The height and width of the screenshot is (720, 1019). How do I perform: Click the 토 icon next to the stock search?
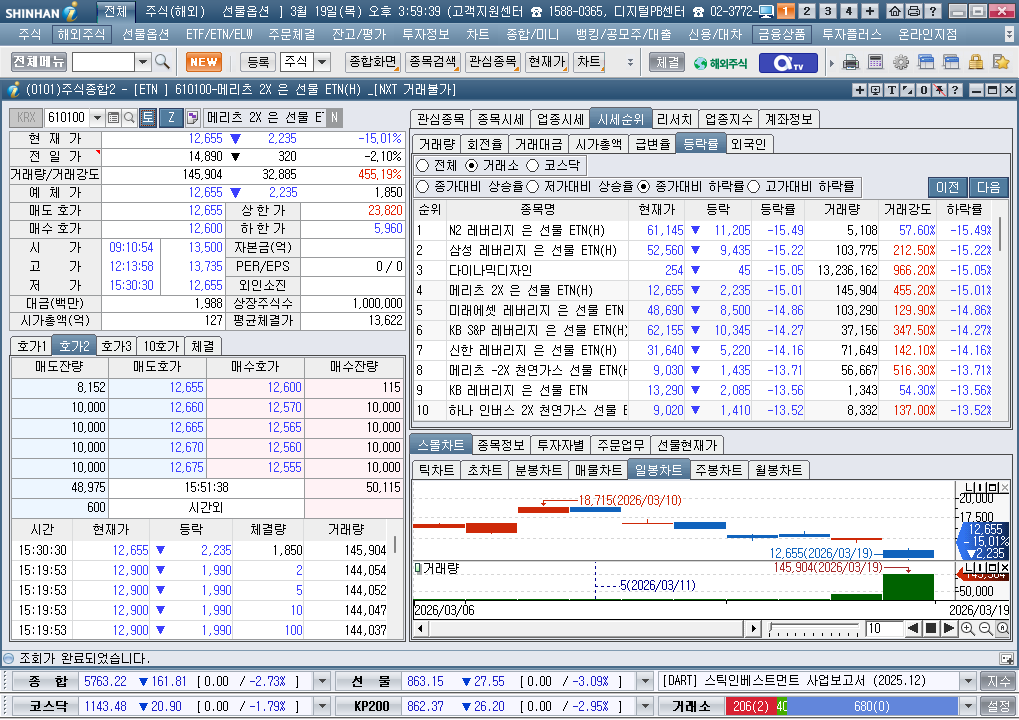(148, 118)
